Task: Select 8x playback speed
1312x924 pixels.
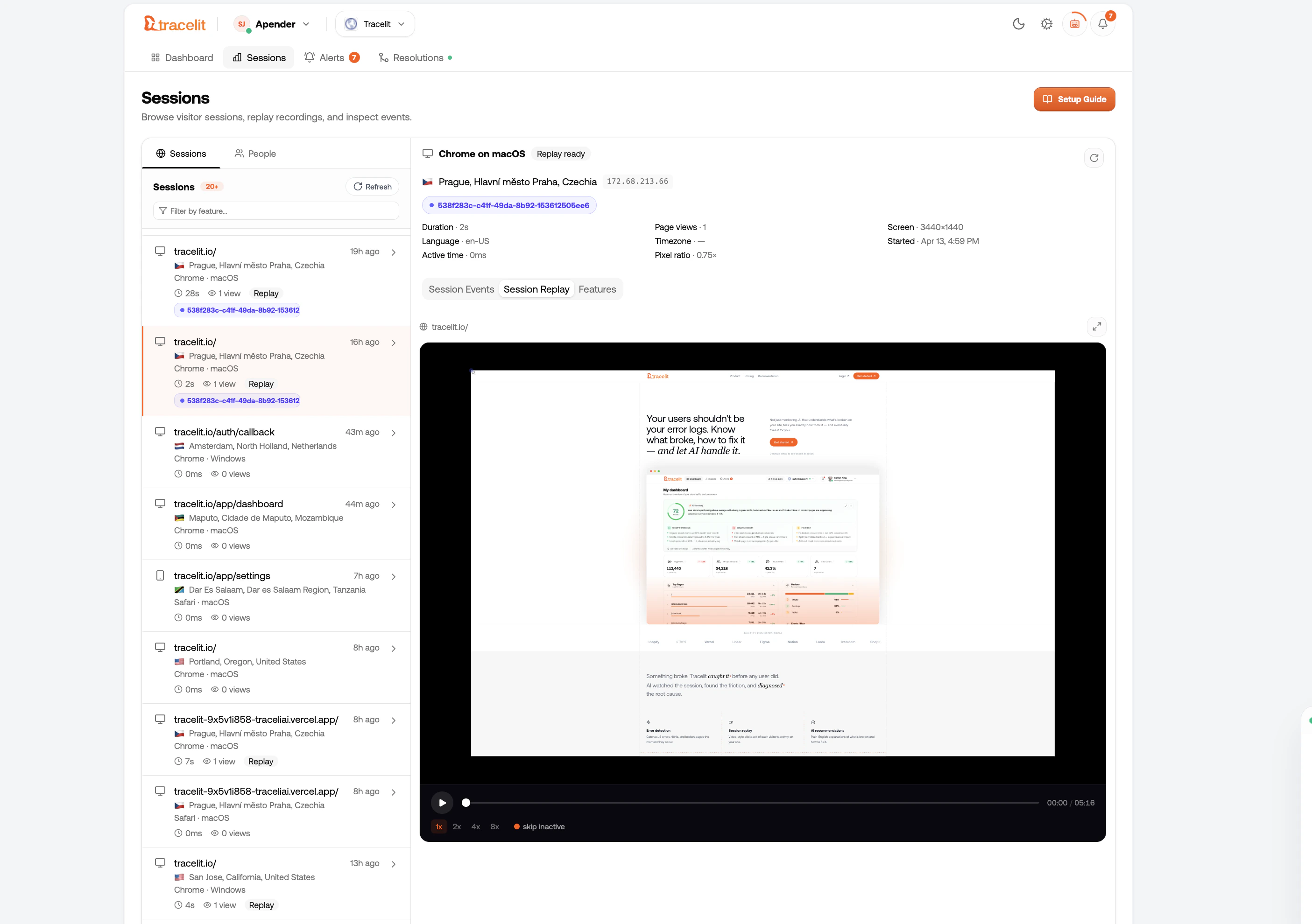Action: (495, 826)
